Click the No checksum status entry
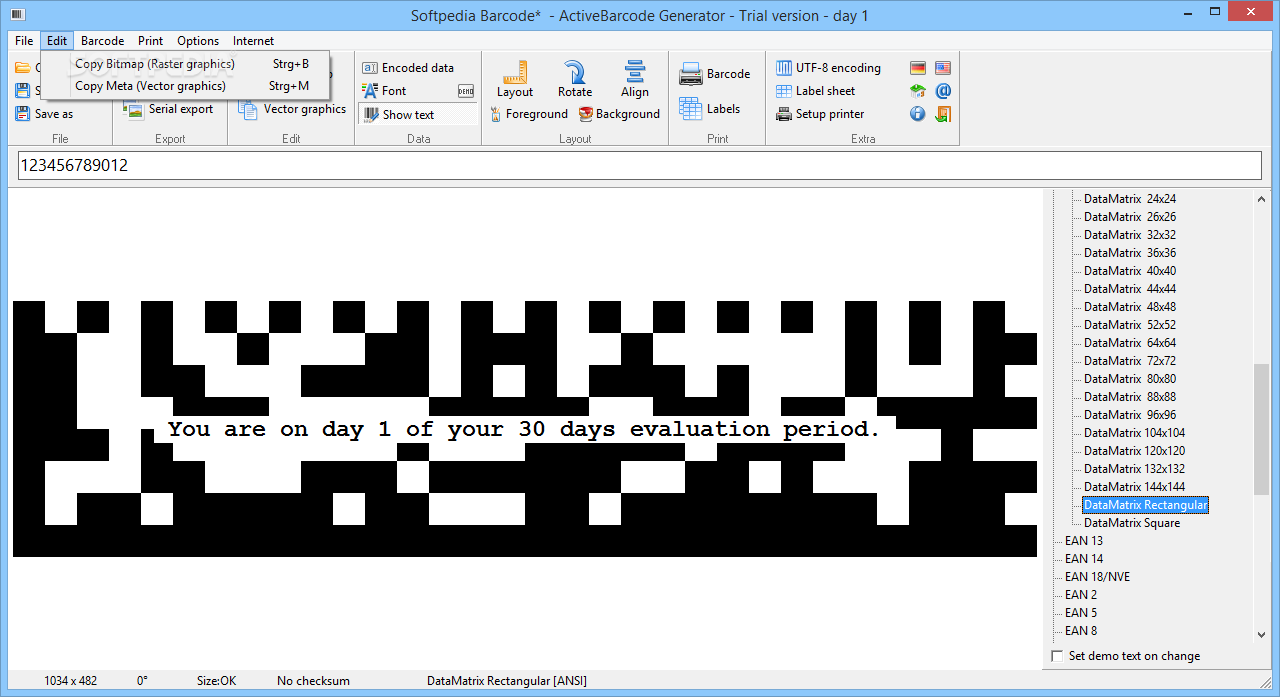This screenshot has height=697, width=1280. pos(313,681)
